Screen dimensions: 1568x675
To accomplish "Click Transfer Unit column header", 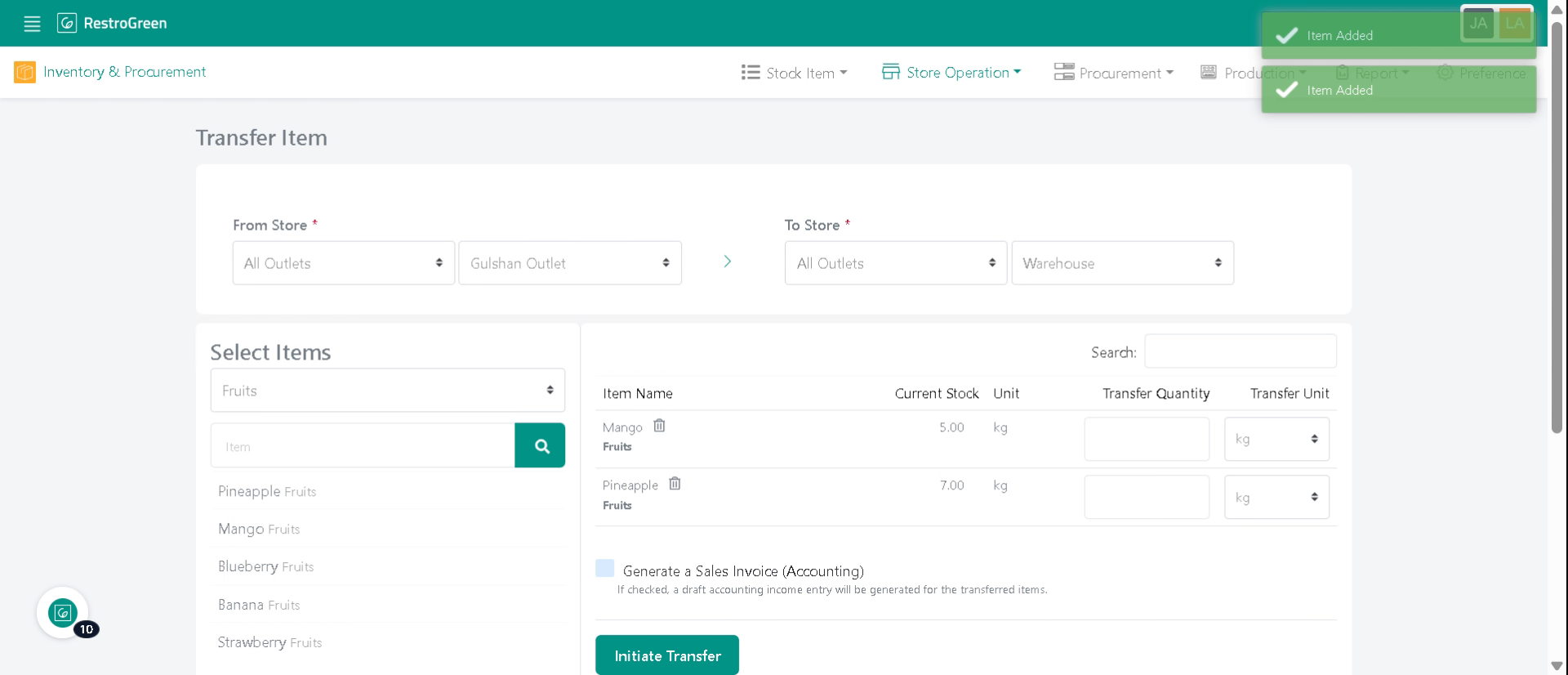I will [x=1290, y=393].
